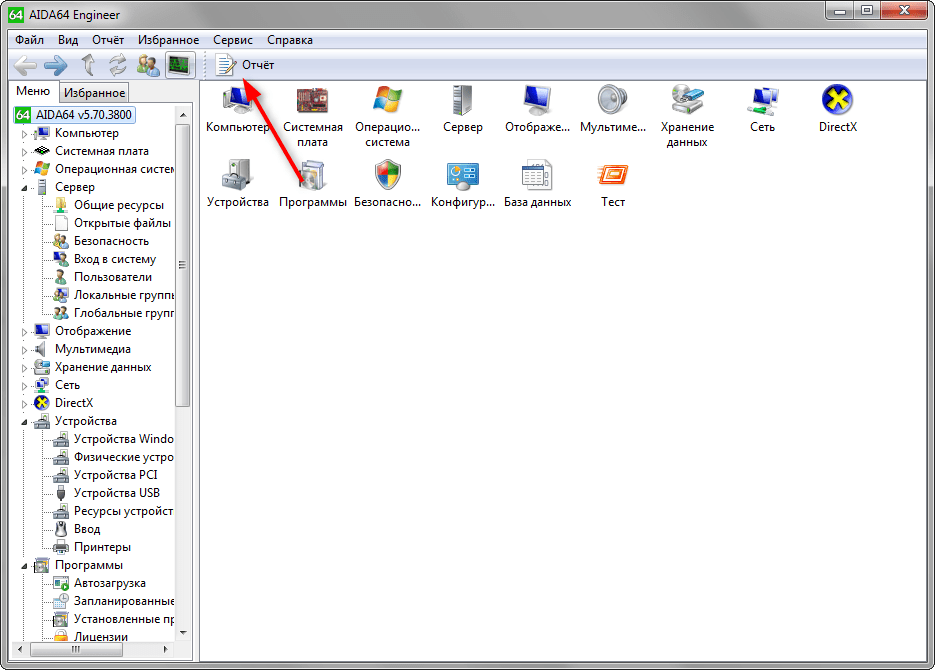Click the tree's vertical scrollbar down arrow

pos(183,633)
